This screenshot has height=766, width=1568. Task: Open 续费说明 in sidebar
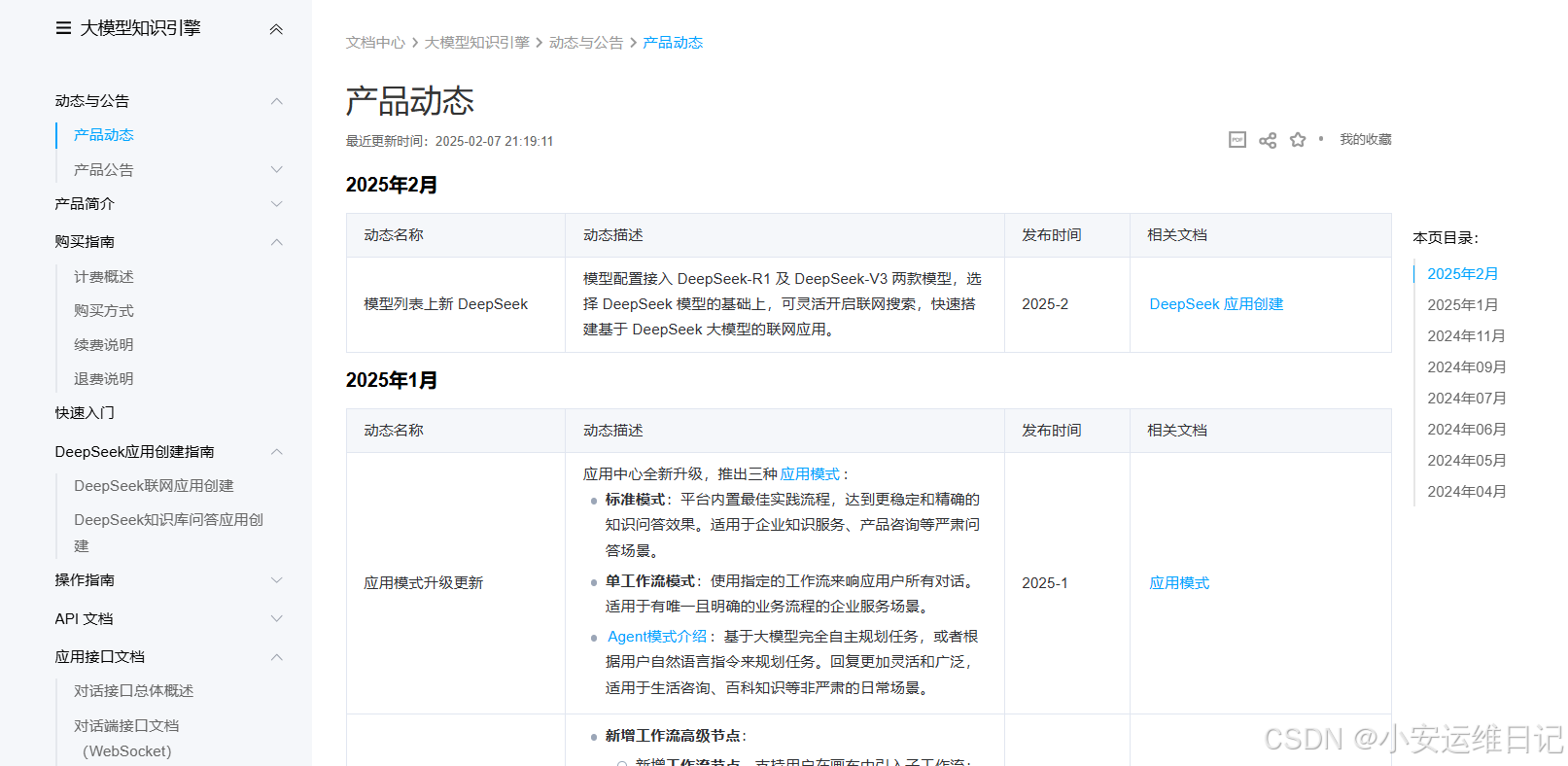(104, 345)
